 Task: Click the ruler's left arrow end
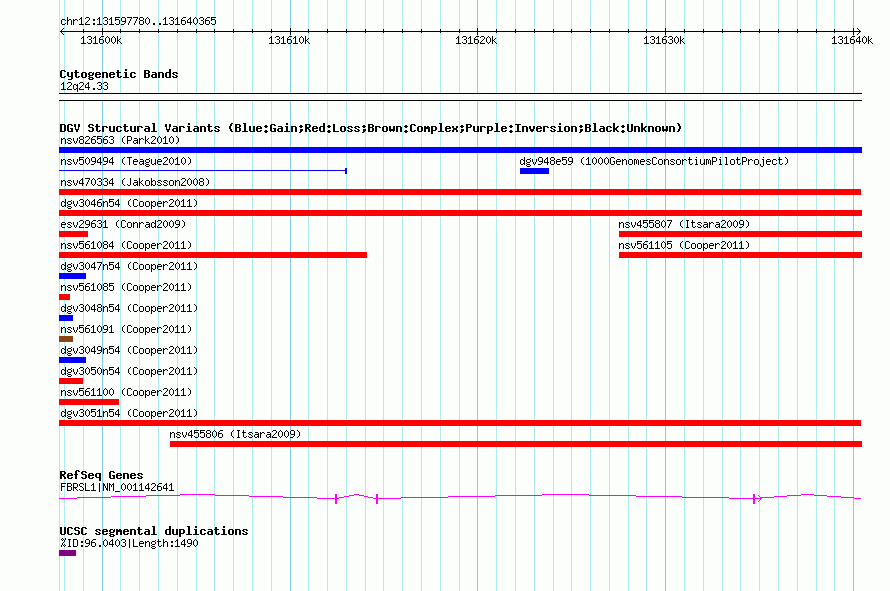pyautogui.click(x=62, y=32)
